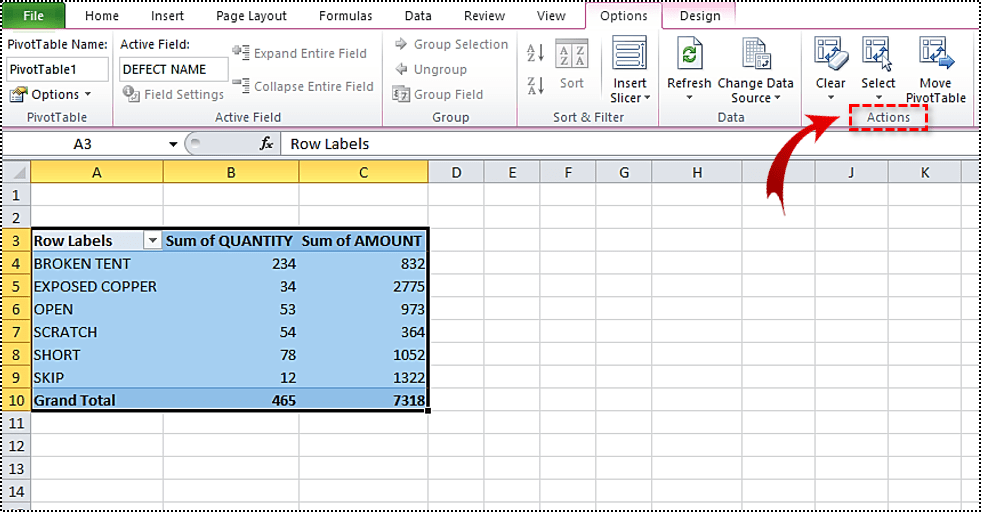Viewport: 981px width, 512px height.
Task: Sort ascending A to Z
Action: coord(535,53)
